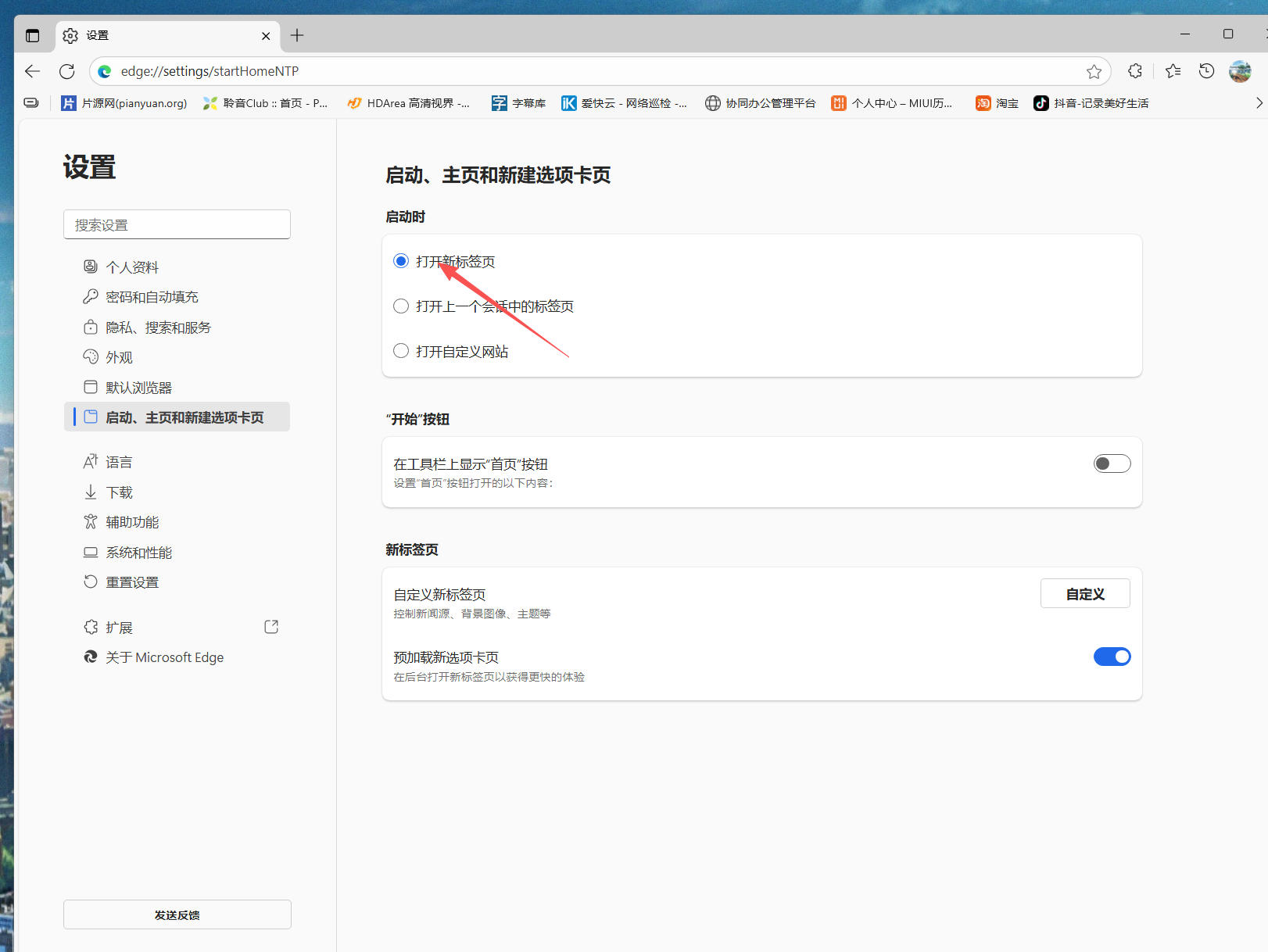
Task: Click the address bar URL
Action: [x=210, y=71]
